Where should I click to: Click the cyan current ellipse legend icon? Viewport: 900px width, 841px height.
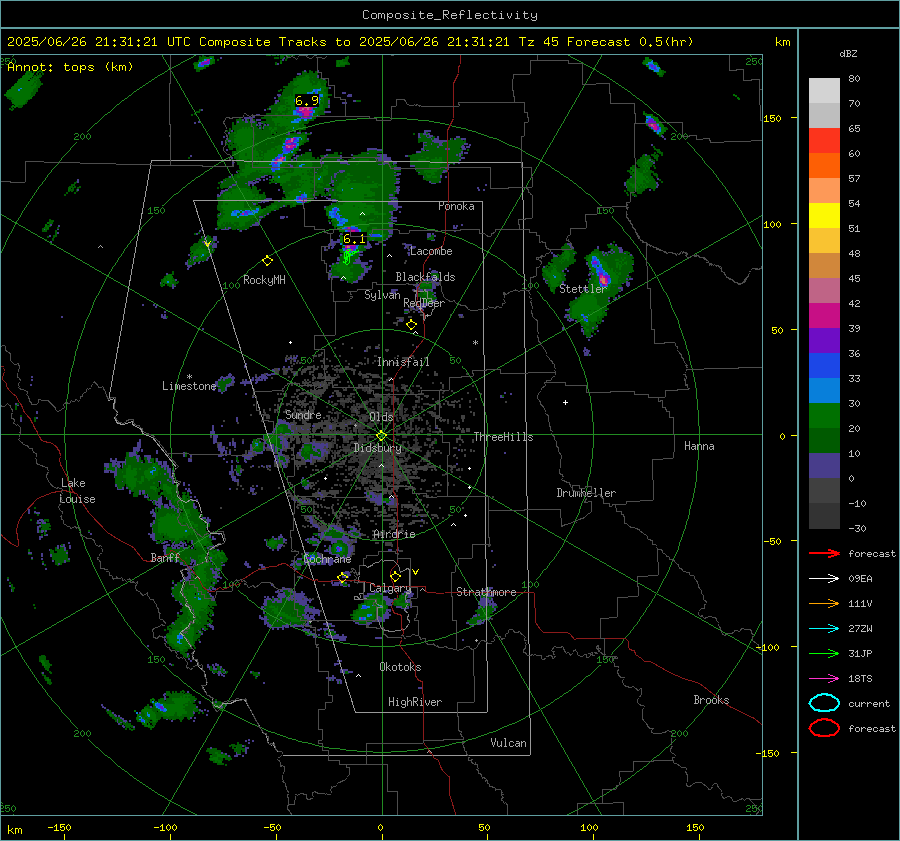tap(824, 703)
